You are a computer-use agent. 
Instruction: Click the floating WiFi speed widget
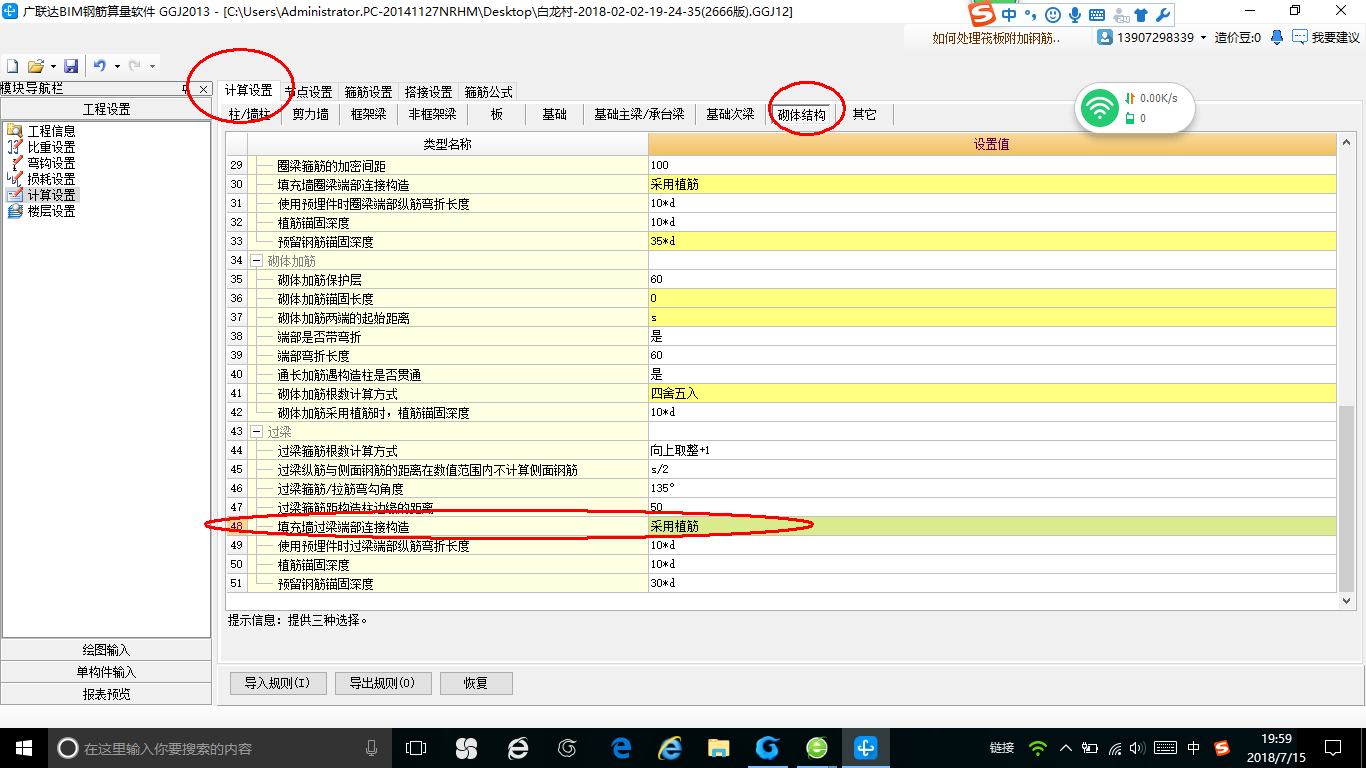1135,107
